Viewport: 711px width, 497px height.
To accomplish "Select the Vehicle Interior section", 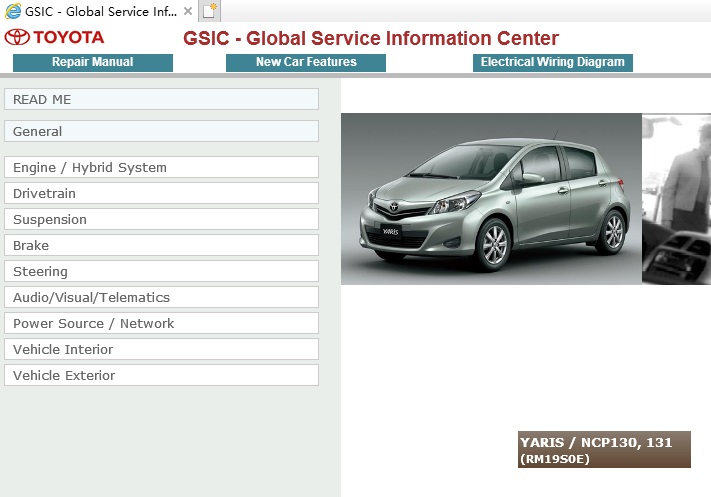I will [x=161, y=349].
